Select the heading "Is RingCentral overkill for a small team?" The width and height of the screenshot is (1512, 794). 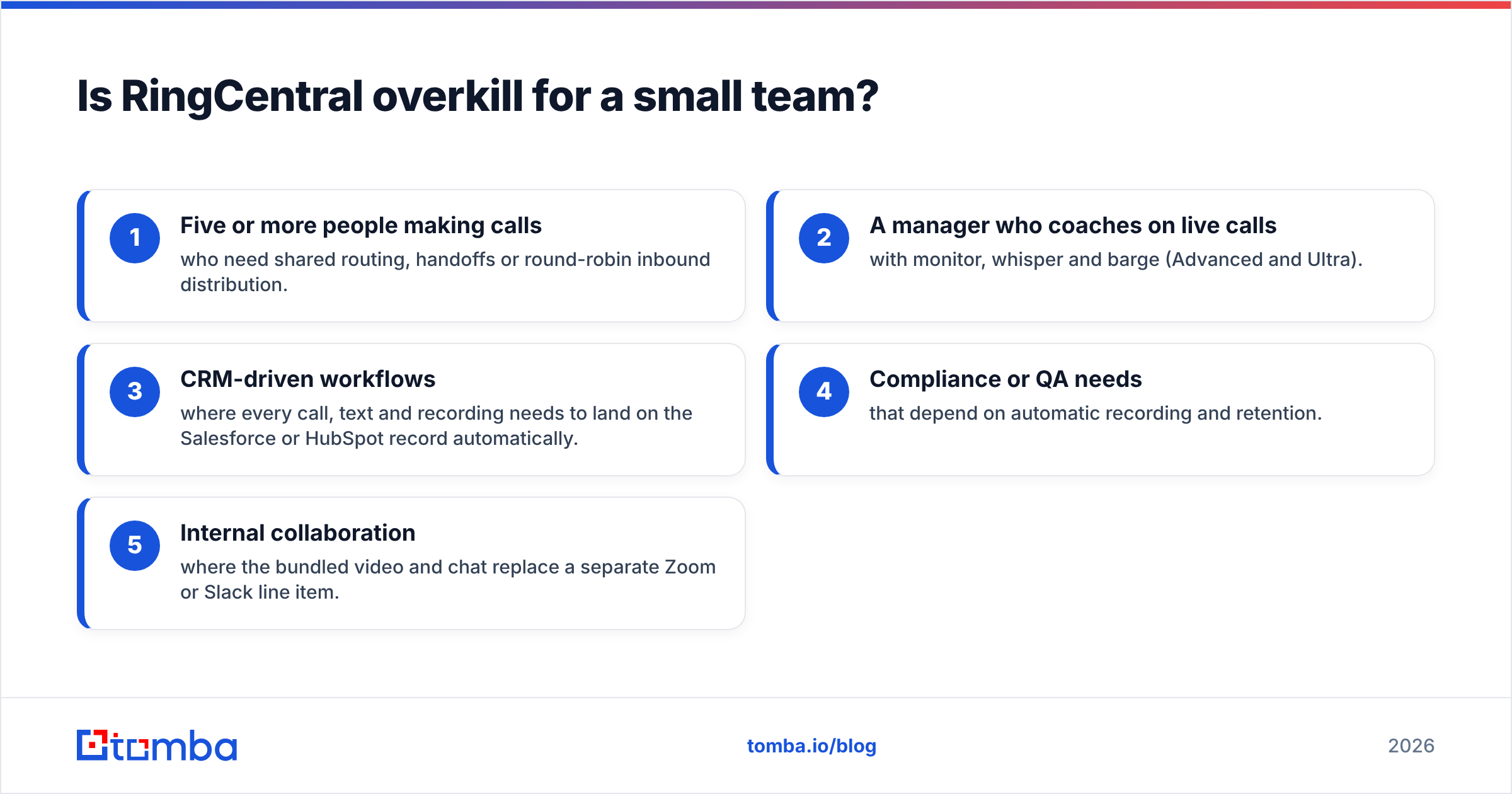click(x=478, y=96)
